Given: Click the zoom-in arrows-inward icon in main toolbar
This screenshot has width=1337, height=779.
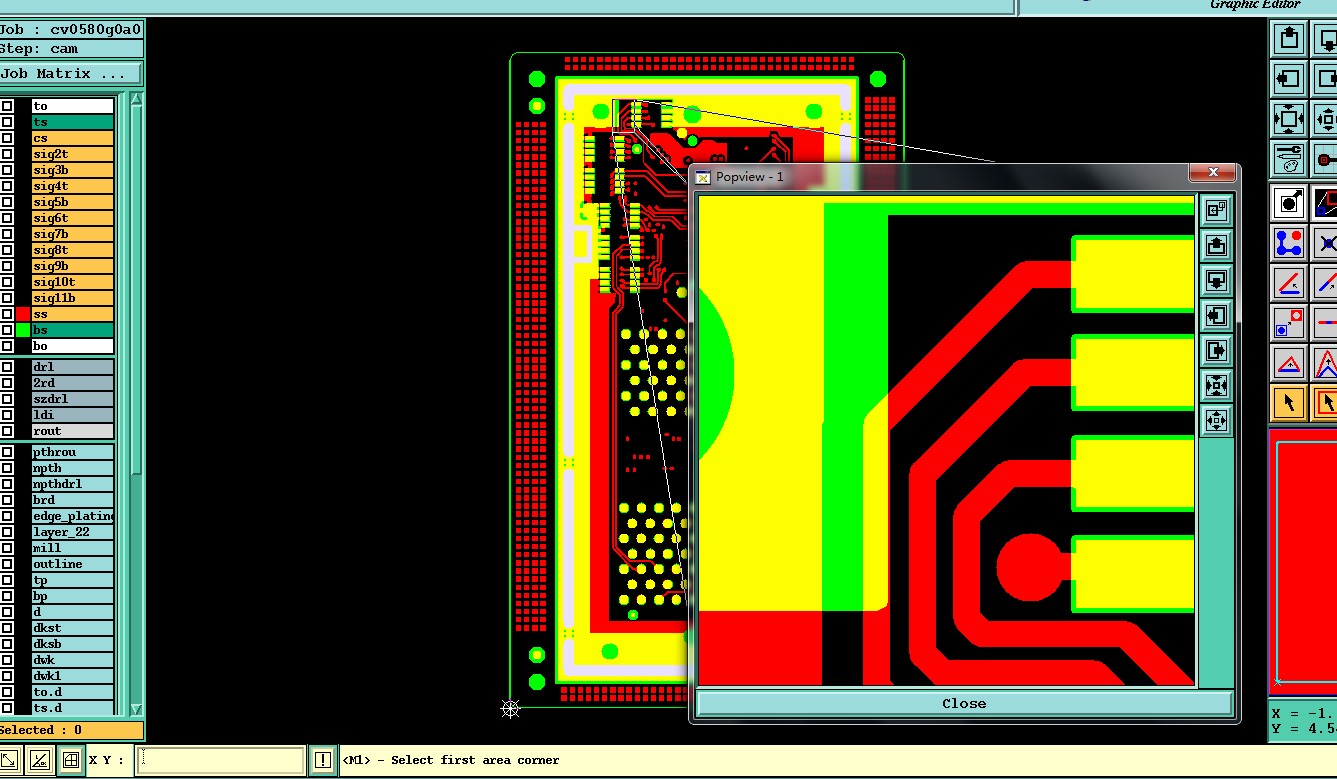Looking at the screenshot, I should [x=1289, y=118].
